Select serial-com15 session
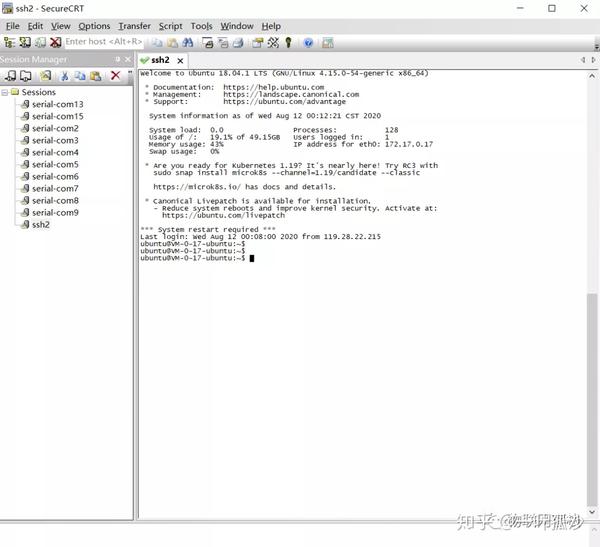This screenshot has height=547, width=600. (x=57, y=116)
